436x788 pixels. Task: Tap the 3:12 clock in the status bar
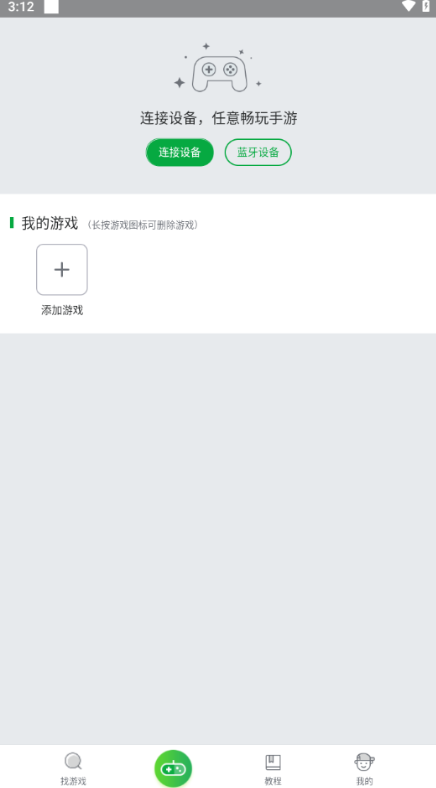[21, 7]
